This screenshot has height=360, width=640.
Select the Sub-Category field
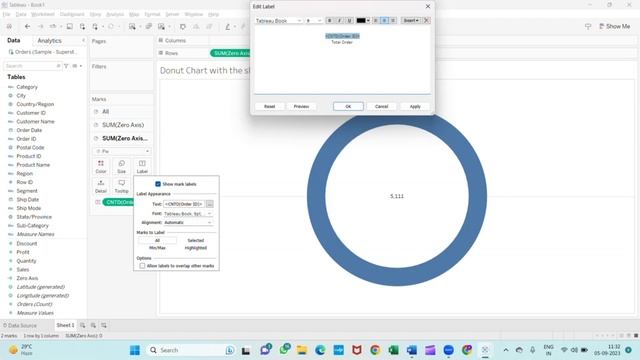(33, 225)
